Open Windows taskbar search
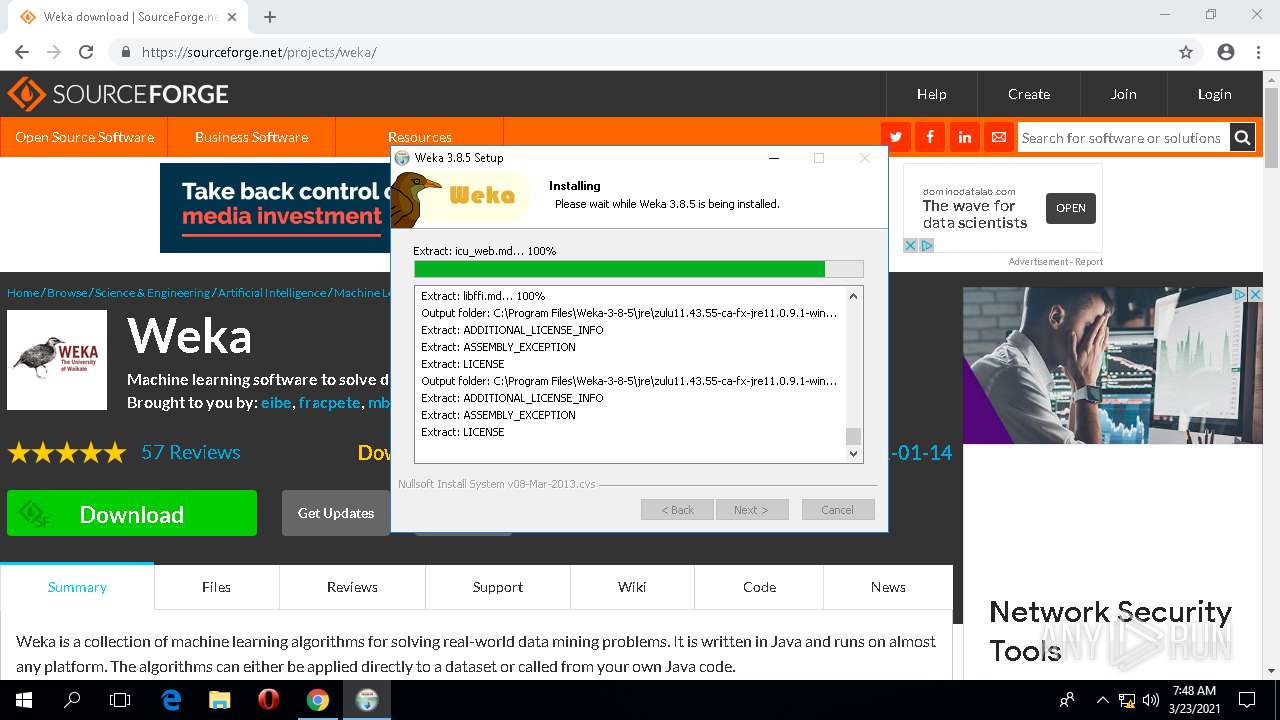The height and width of the screenshot is (720, 1280). click(72, 700)
